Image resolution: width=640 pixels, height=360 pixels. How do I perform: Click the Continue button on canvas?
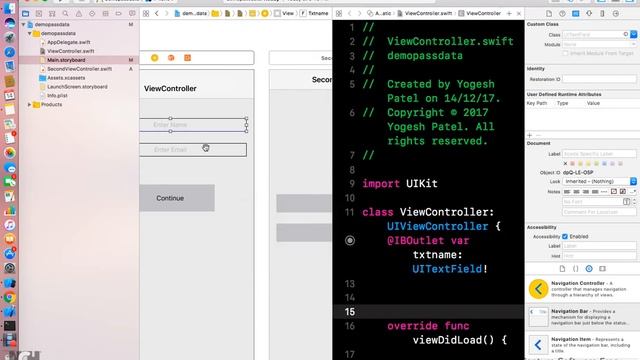(x=177, y=198)
